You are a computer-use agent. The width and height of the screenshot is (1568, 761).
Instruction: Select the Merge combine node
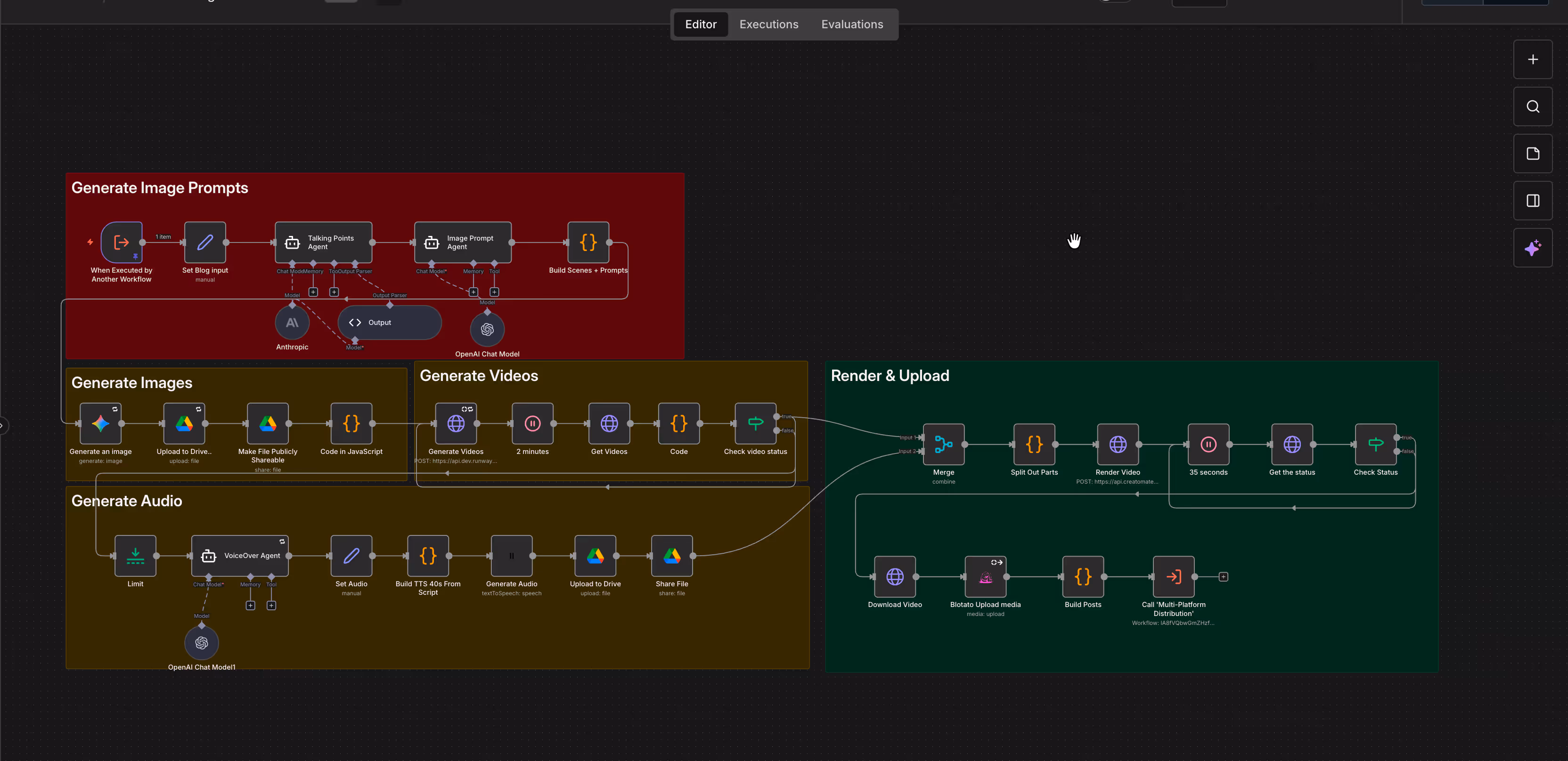[943, 445]
